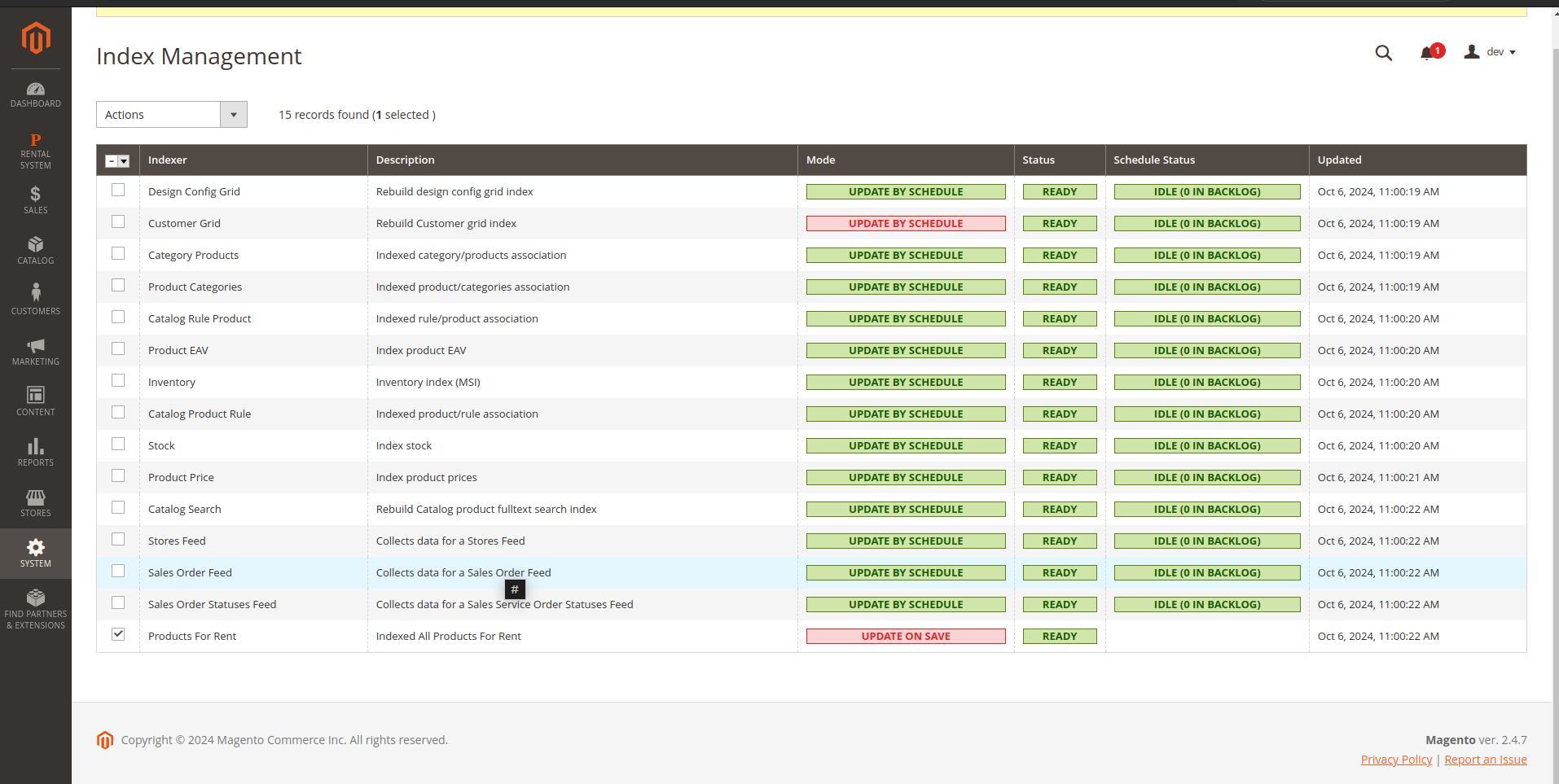The height and width of the screenshot is (784, 1559).
Task: Check the Customer Grid row
Action: (x=118, y=221)
